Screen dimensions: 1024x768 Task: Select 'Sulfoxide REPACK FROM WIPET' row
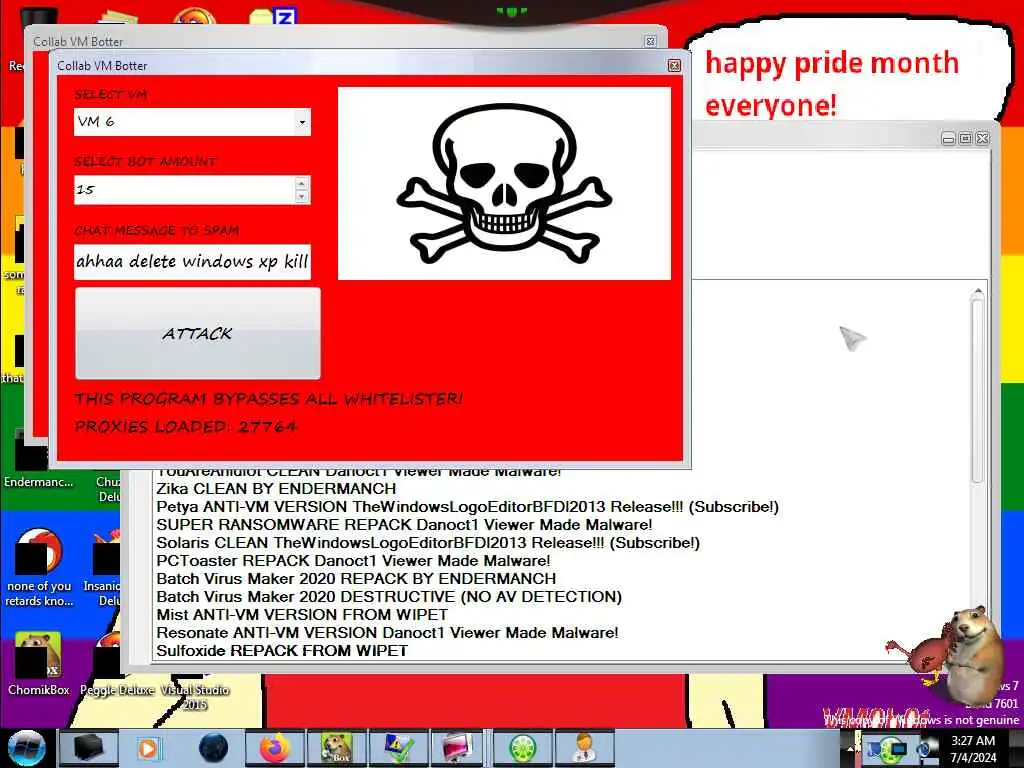[282, 650]
